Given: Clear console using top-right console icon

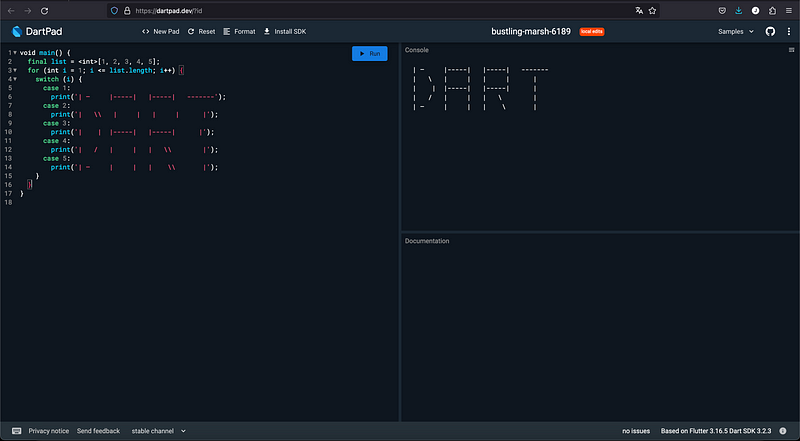Looking at the screenshot, I should (x=792, y=50).
